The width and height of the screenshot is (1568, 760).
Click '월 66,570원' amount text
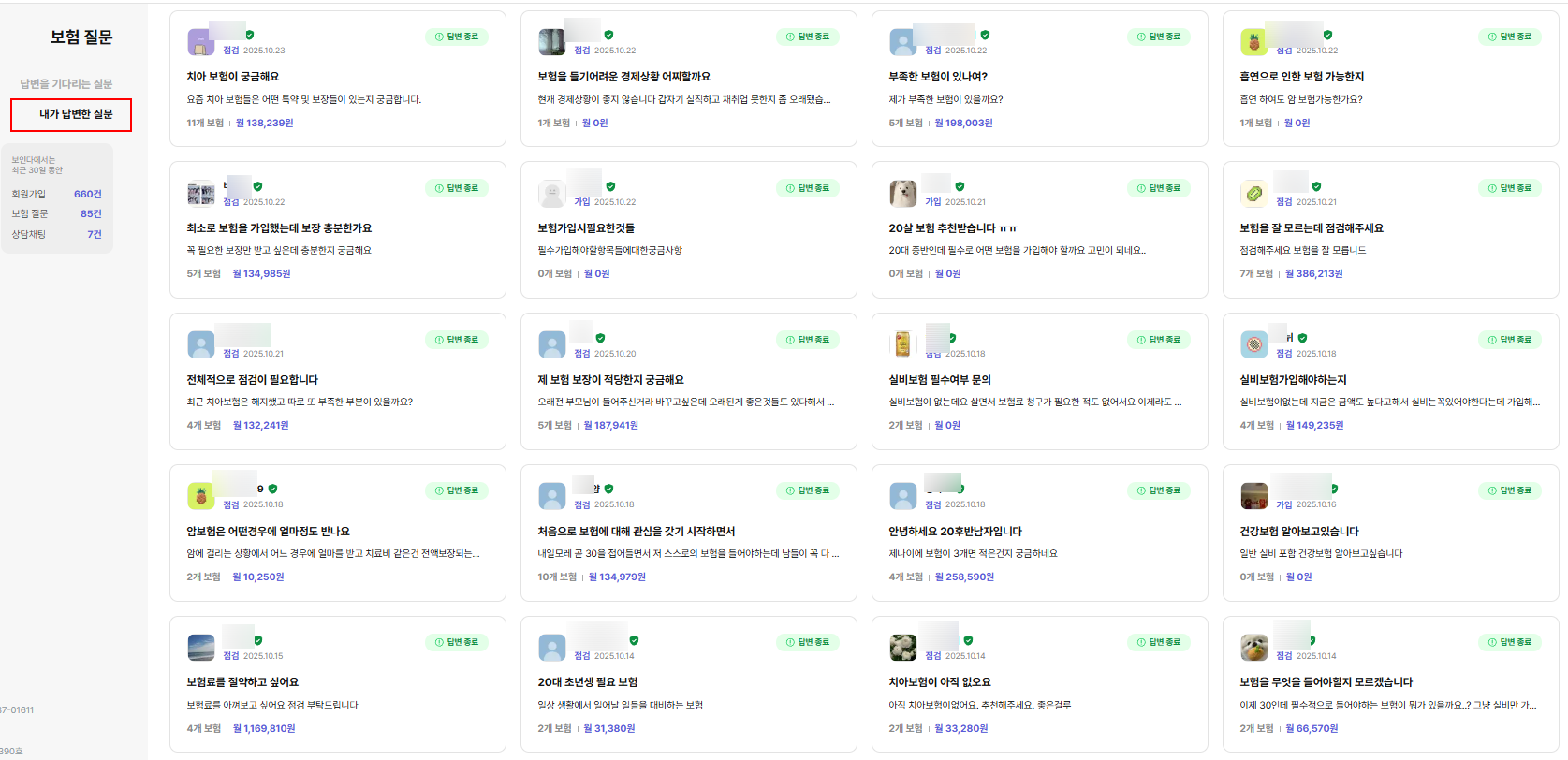tap(1312, 728)
